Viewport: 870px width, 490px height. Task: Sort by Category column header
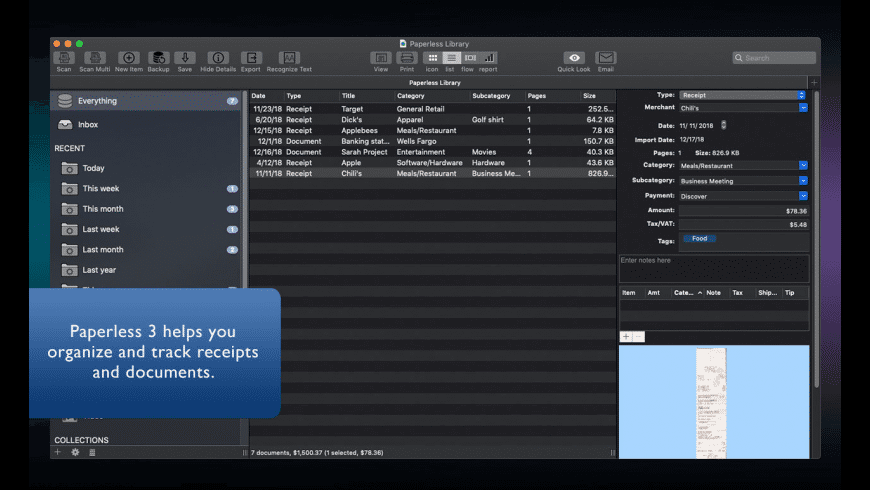coord(432,96)
